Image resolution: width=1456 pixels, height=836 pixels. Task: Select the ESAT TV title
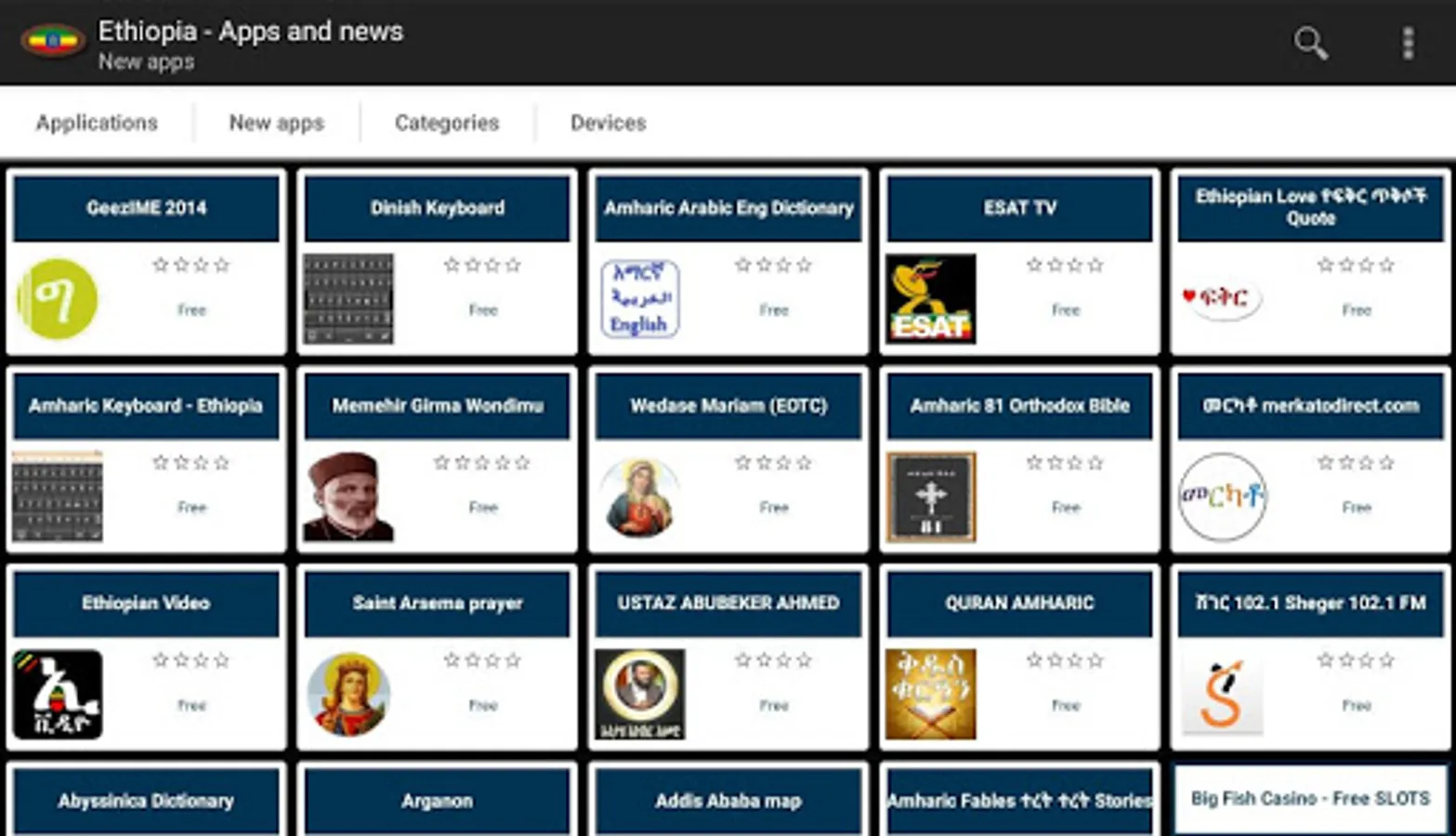1019,208
